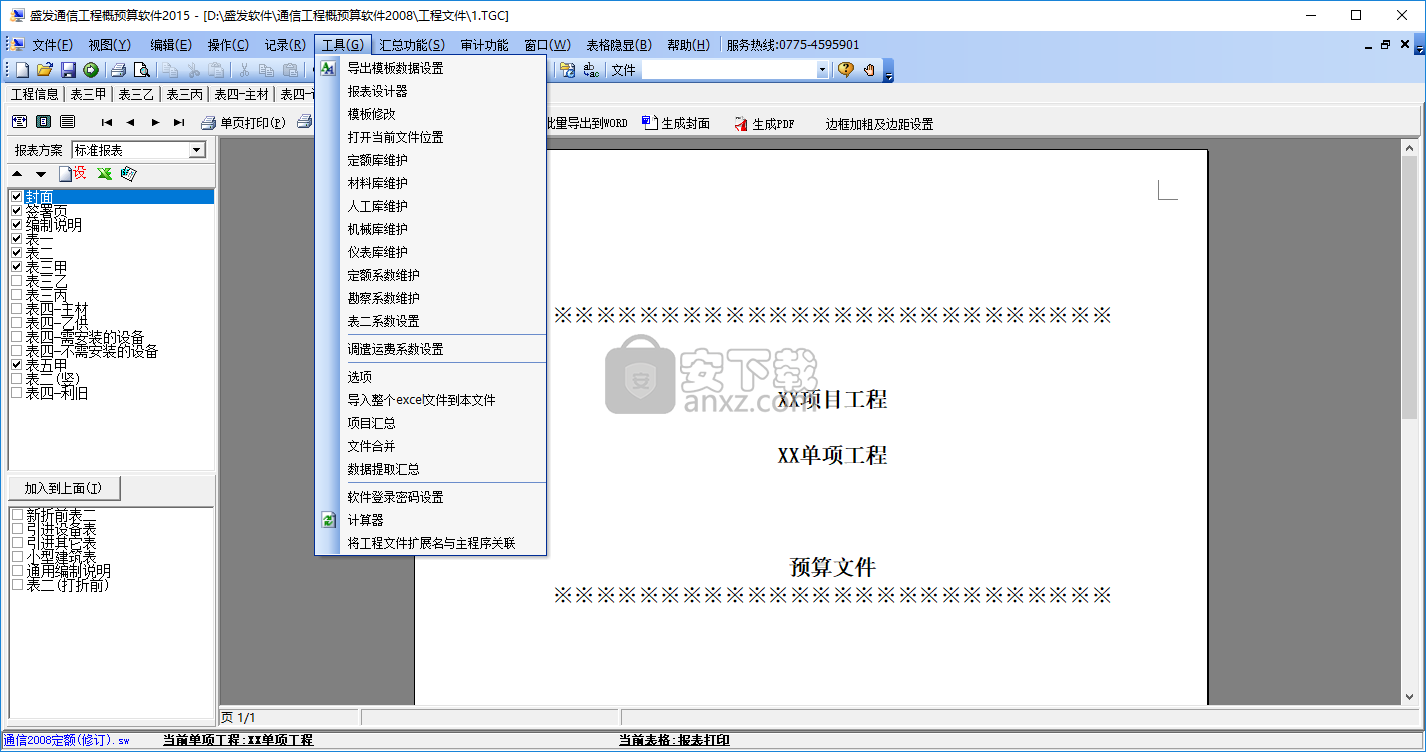Click the page icon with red 设
Viewport: 1426px width, 752px height.
click(72, 174)
